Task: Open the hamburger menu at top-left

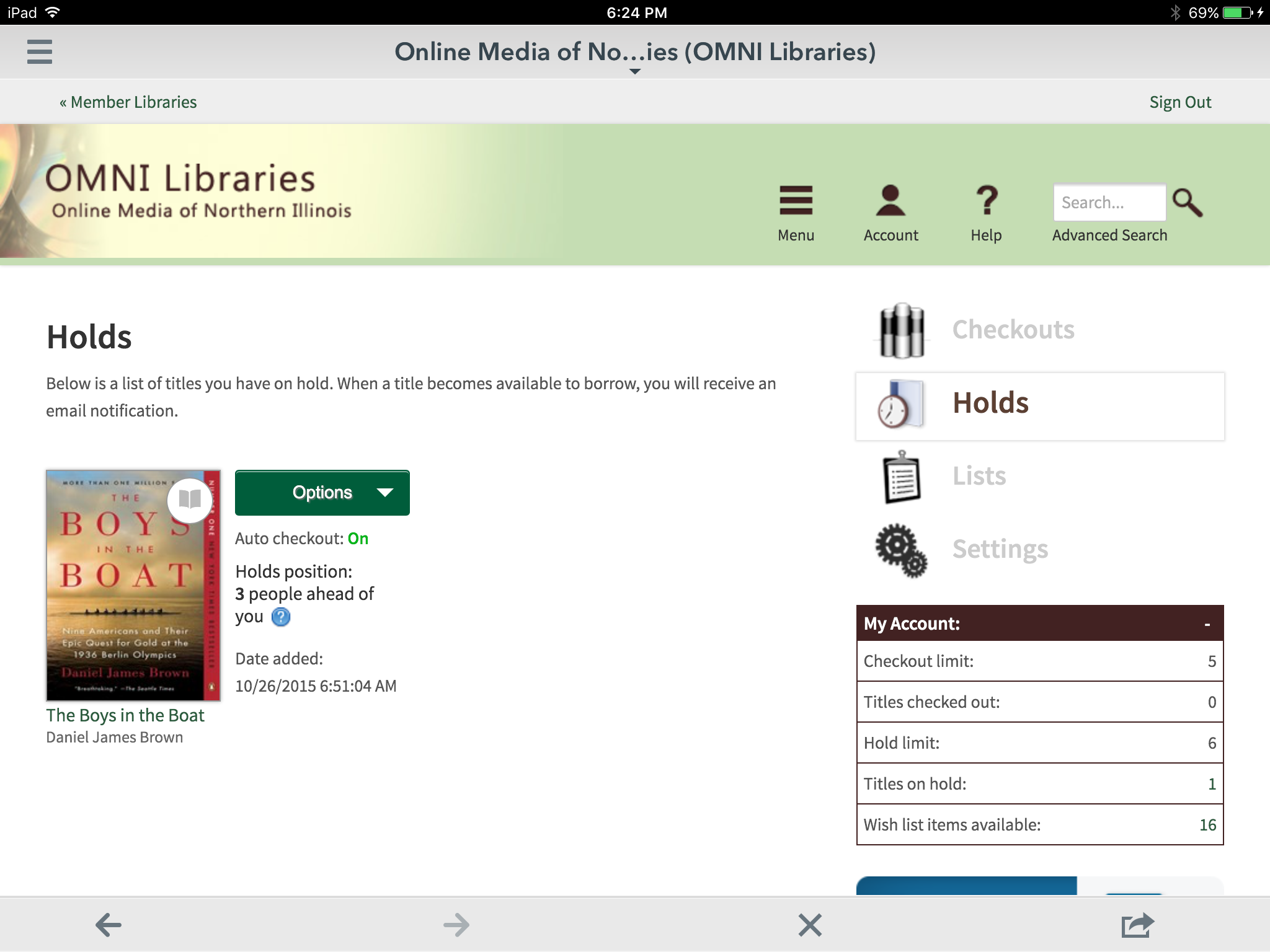Action: click(x=40, y=51)
